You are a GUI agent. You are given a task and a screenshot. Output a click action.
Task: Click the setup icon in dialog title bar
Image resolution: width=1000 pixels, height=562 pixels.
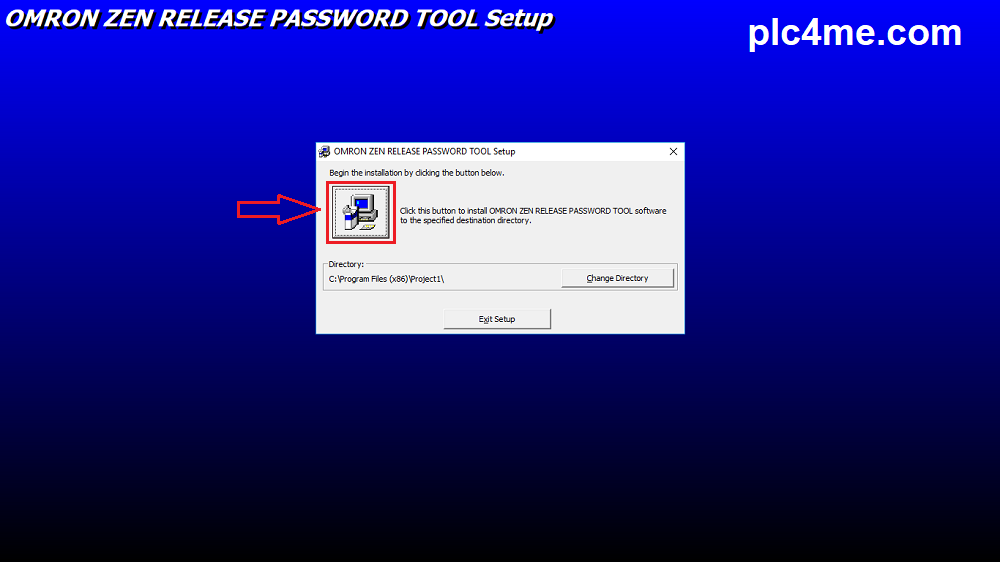325,152
